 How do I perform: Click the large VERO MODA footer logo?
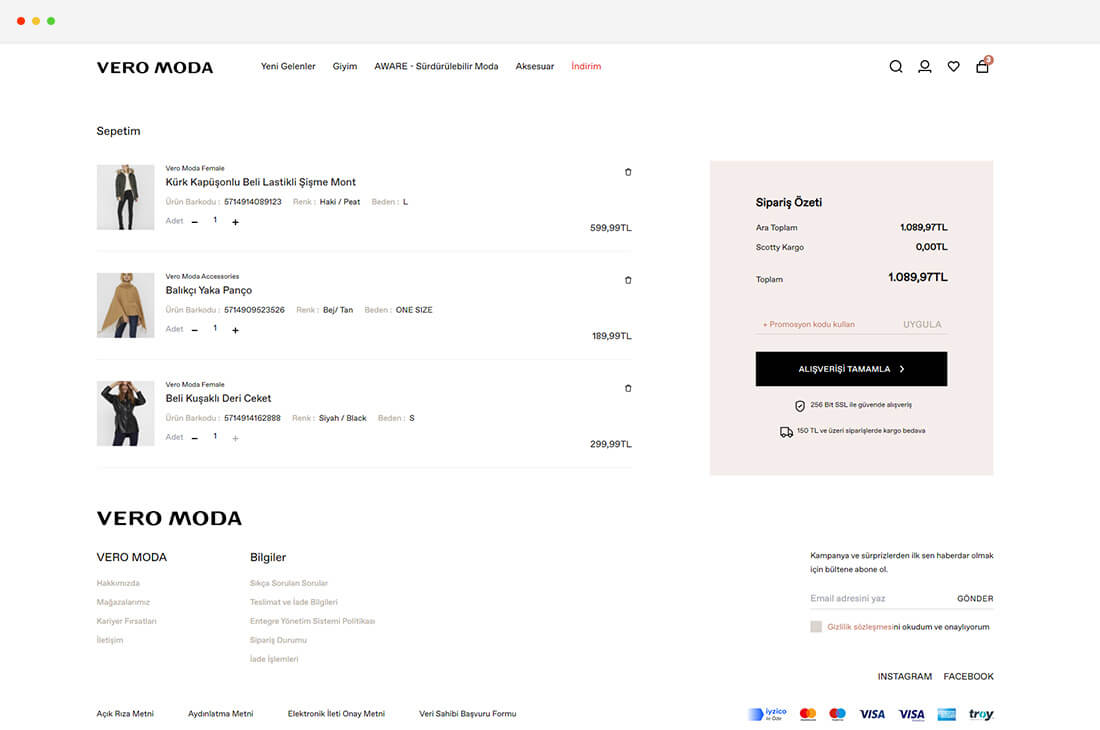tap(169, 518)
